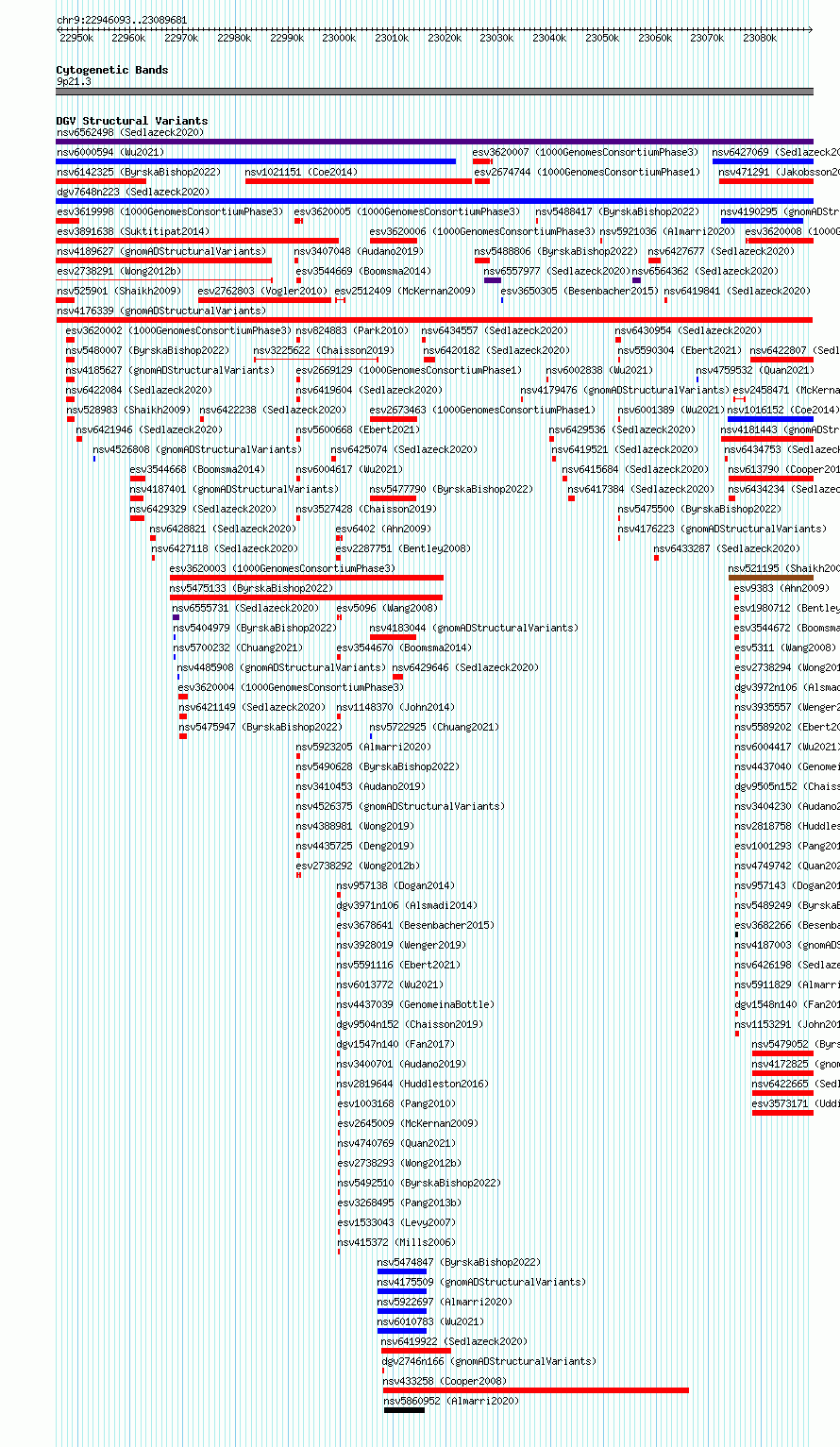Viewport: 840px width, 1447px height.
Task: Click the black bar under nsv5860952 (Almarri2020)
Action: tap(404, 1410)
